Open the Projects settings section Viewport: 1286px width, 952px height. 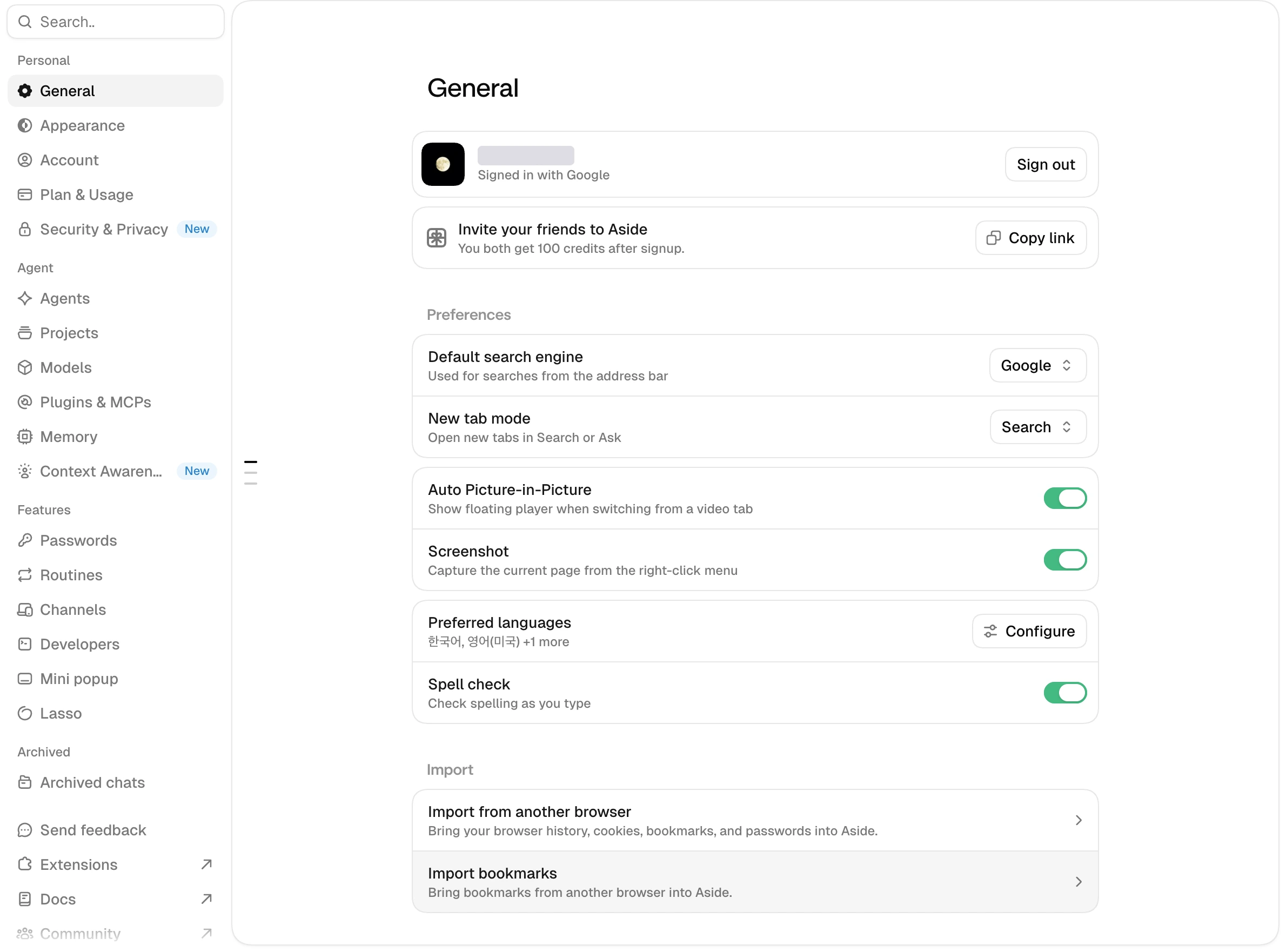click(115, 333)
